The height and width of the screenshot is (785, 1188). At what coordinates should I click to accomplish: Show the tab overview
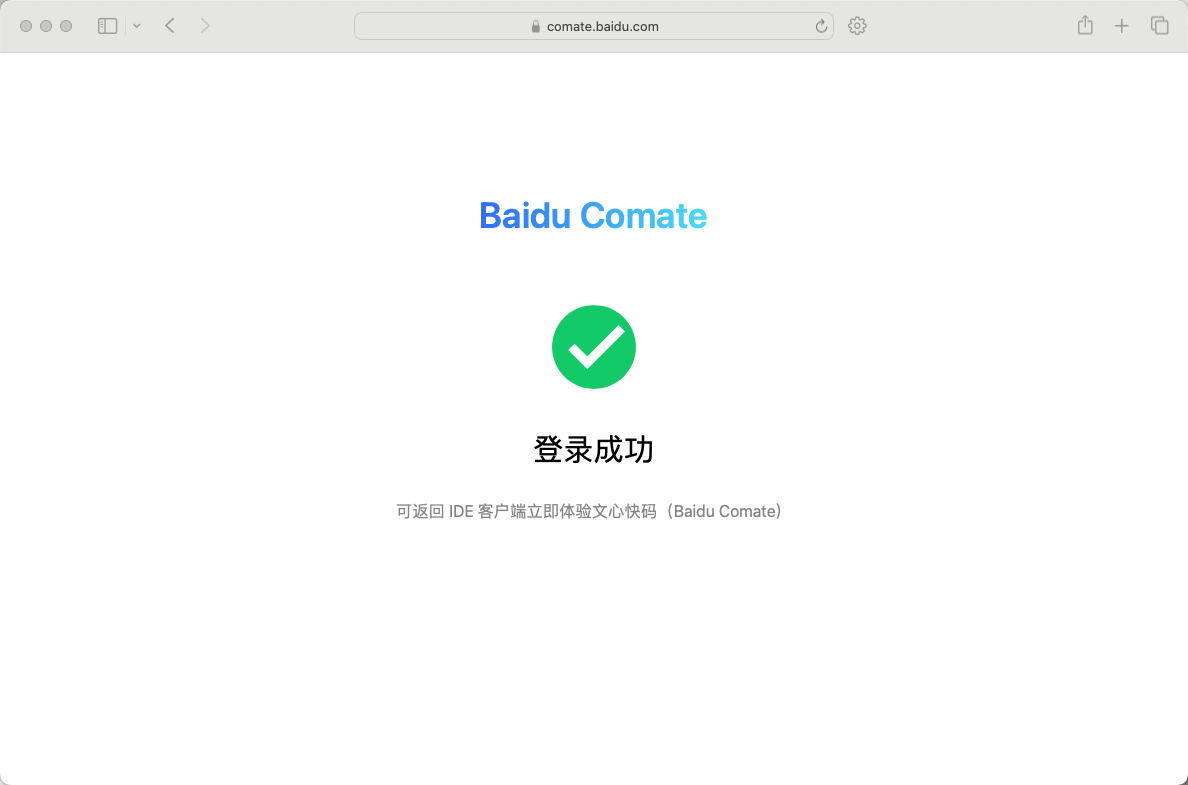click(1159, 26)
